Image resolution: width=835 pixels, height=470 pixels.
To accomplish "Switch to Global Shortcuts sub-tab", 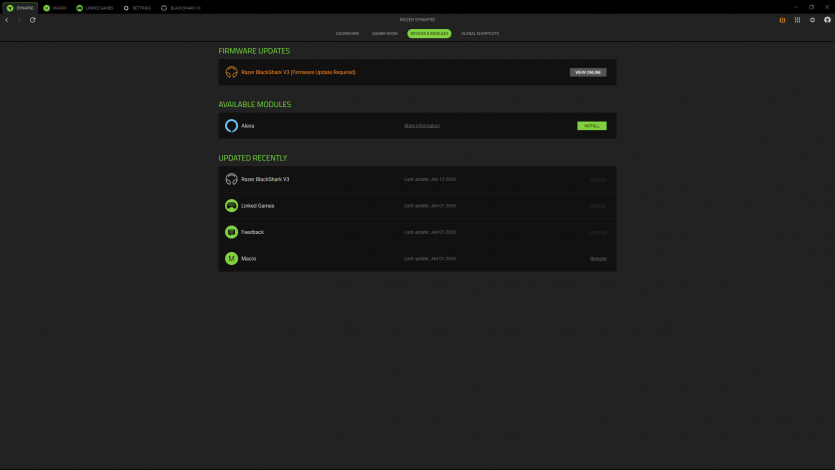I will coord(480,34).
